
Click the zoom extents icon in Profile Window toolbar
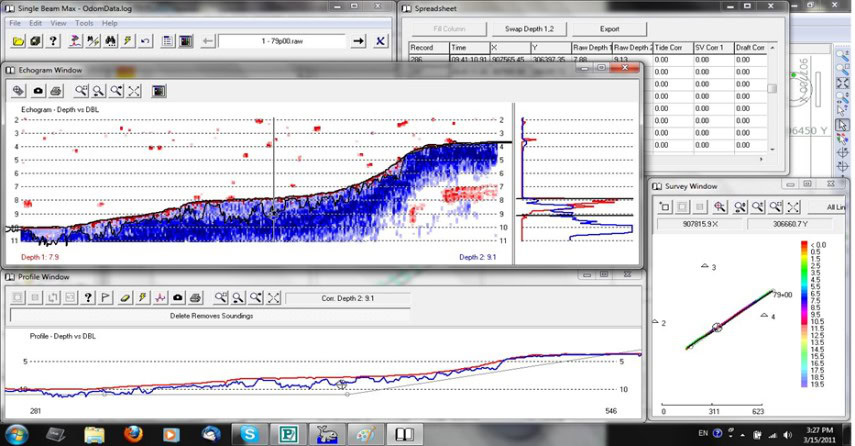[274, 298]
